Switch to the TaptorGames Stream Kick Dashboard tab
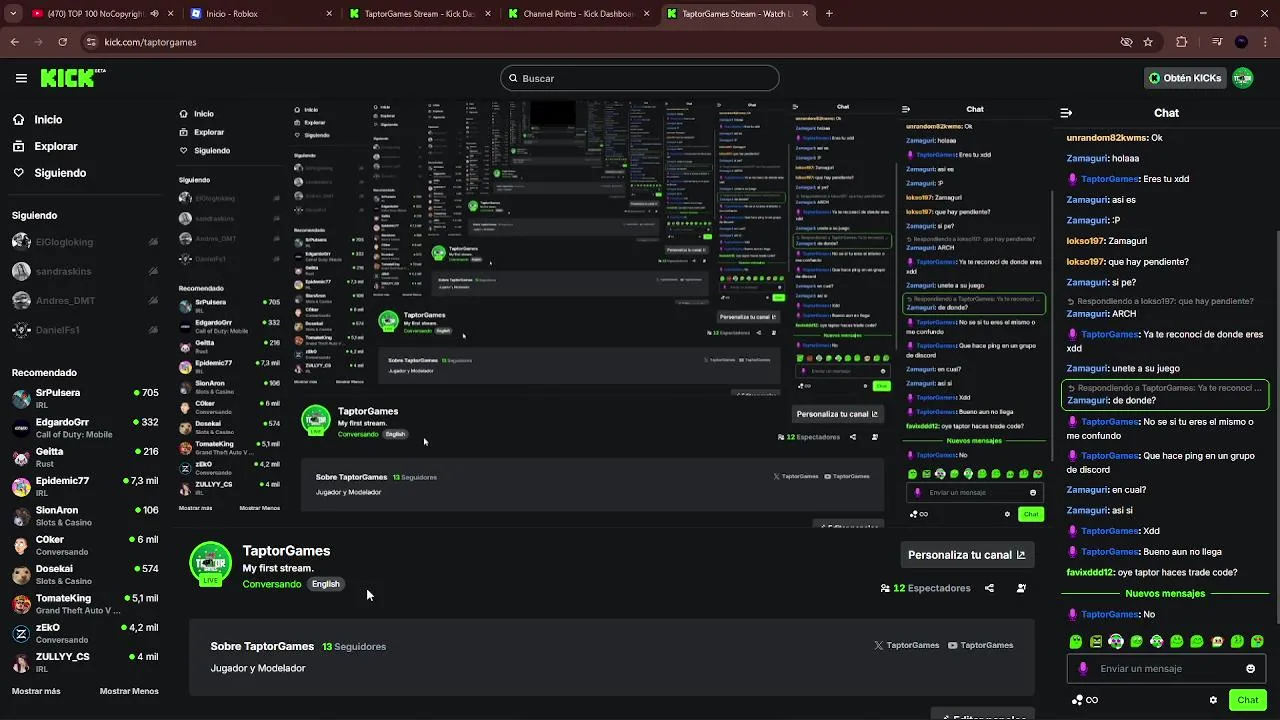The width and height of the screenshot is (1280, 720). [420, 14]
